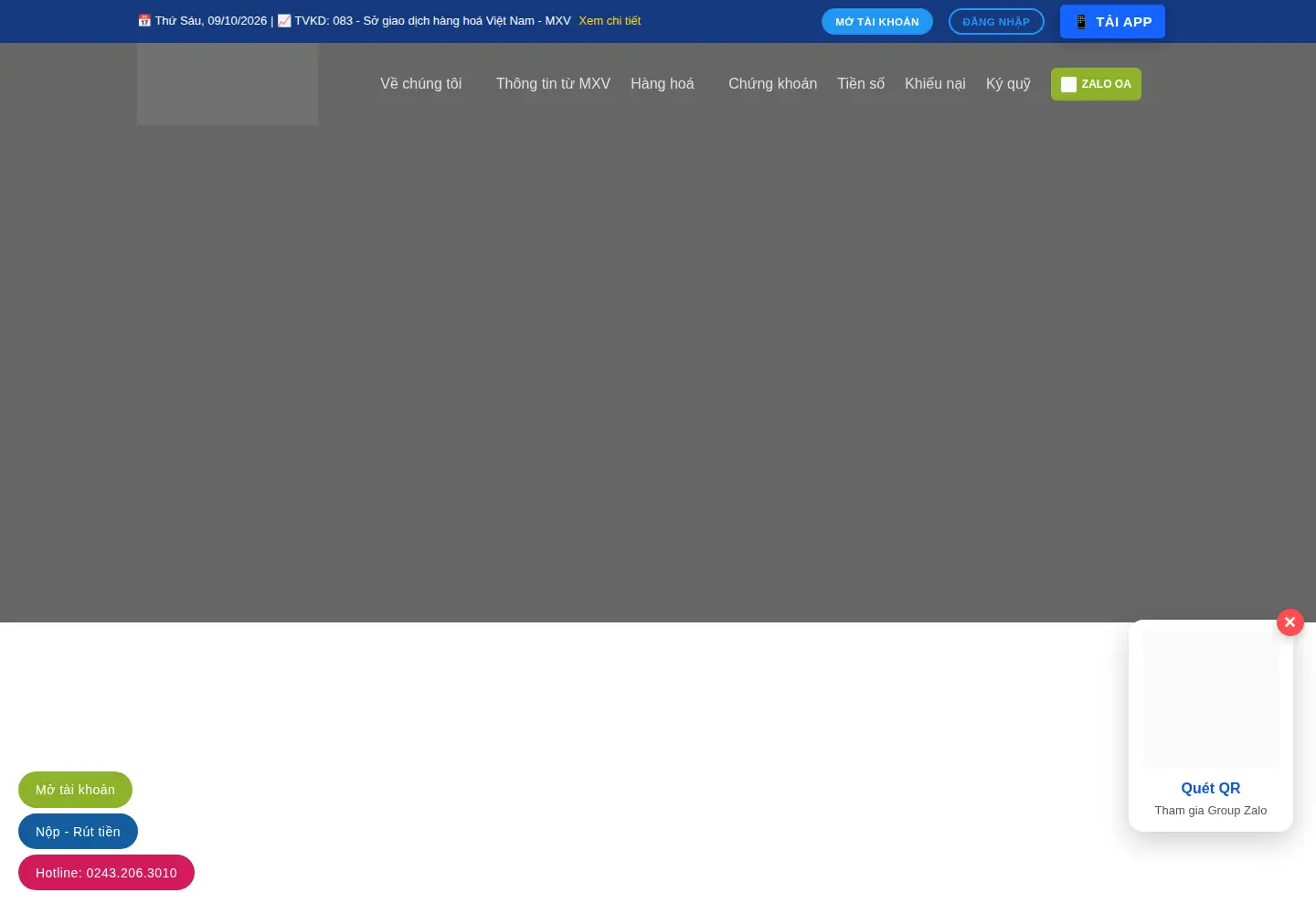Click the Thứ Sáu, 09/10/2026 date text
The width and height of the screenshot is (1316, 914).
click(211, 21)
